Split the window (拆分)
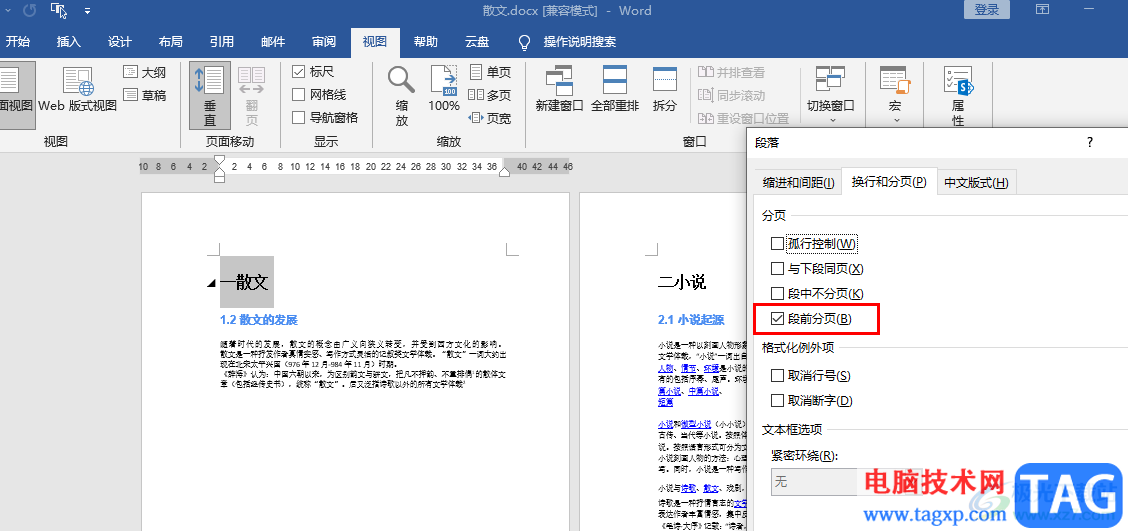This screenshot has height=531, width=1128. tap(665, 88)
